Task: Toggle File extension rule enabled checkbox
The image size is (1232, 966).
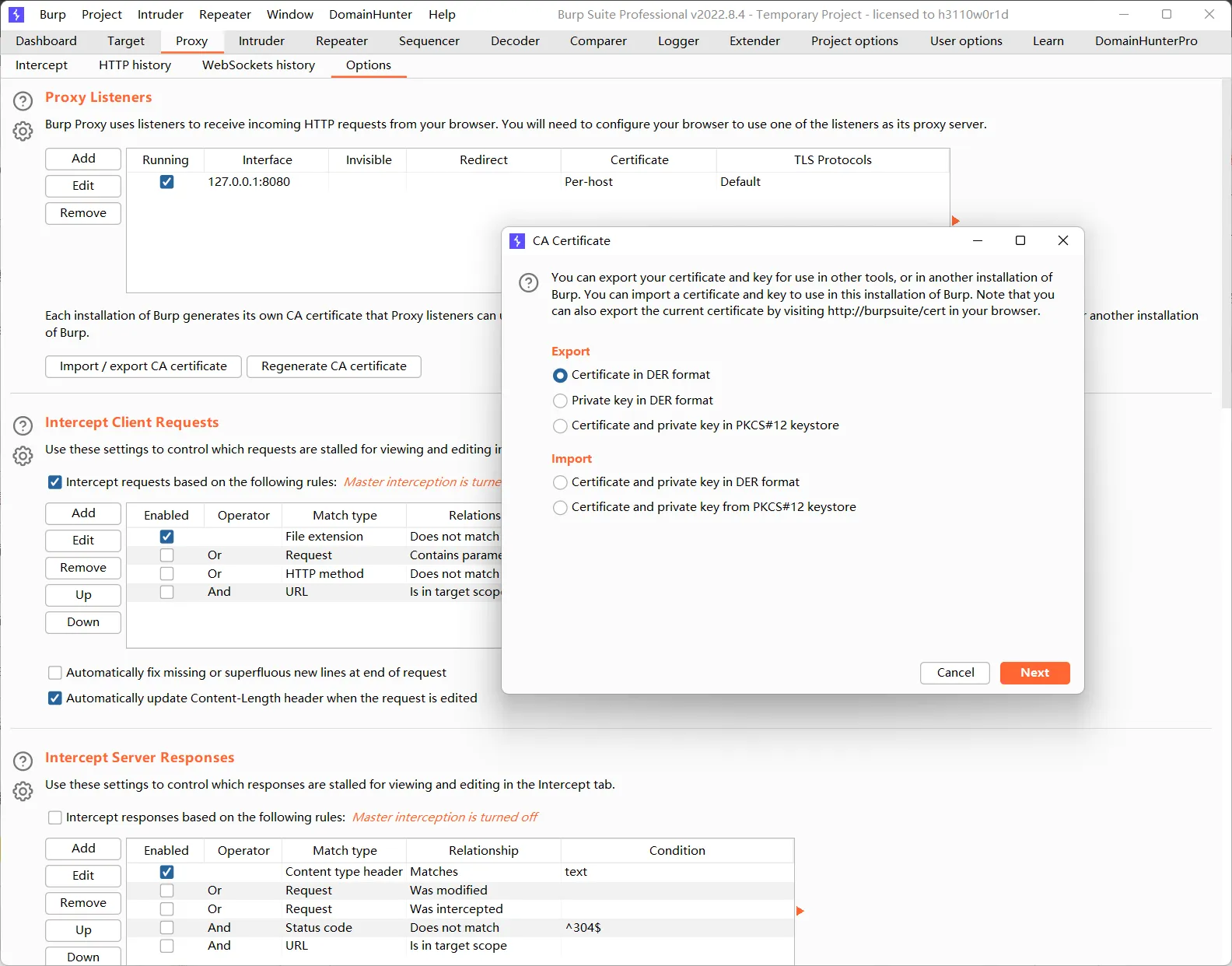Action: coord(166,537)
